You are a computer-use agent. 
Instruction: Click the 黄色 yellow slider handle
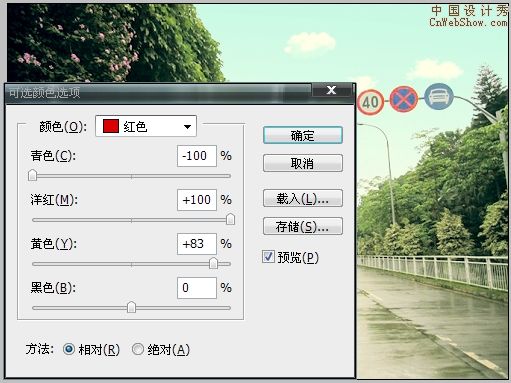pos(213,263)
